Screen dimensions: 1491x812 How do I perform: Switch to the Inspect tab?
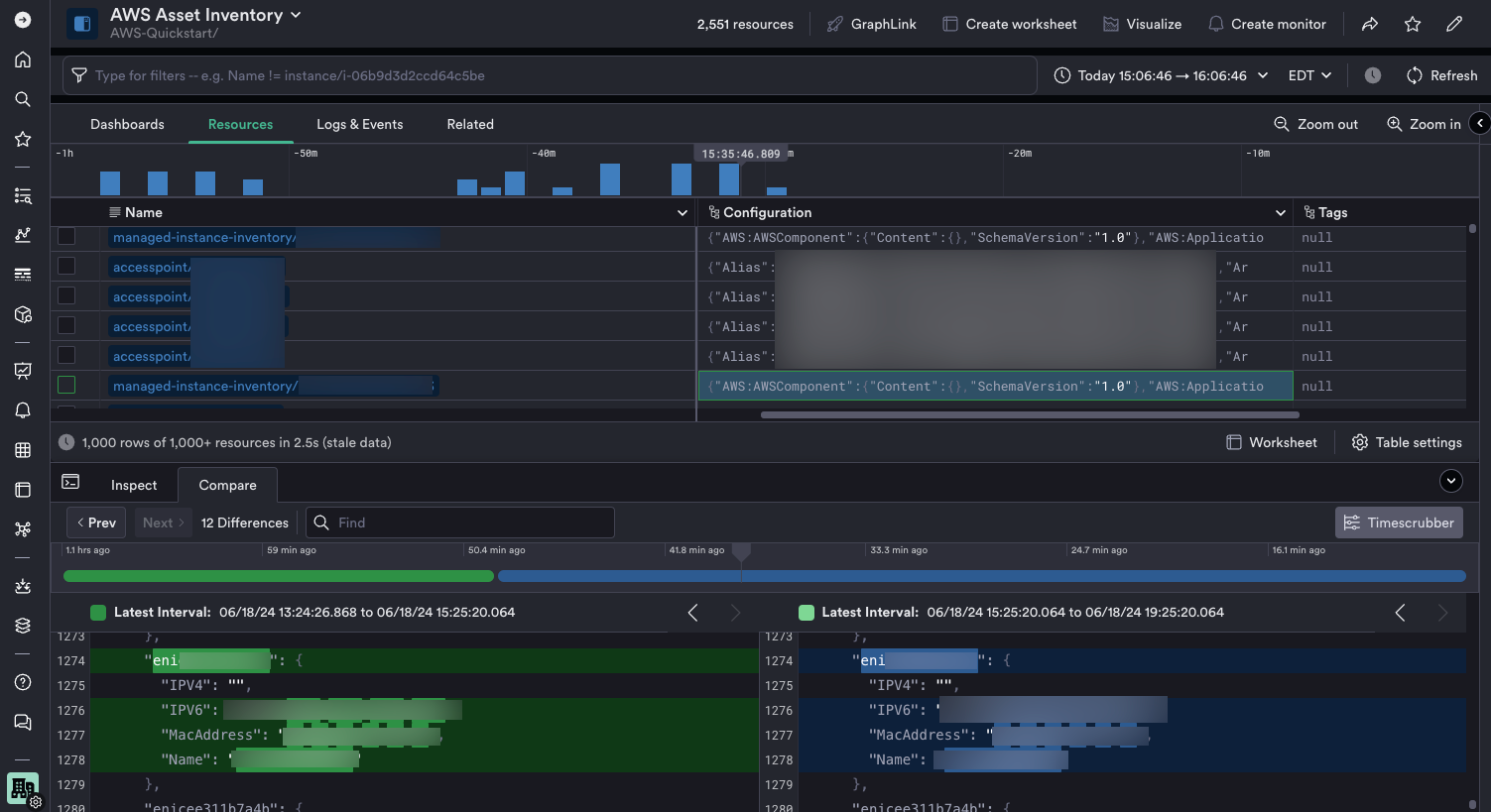[134, 485]
